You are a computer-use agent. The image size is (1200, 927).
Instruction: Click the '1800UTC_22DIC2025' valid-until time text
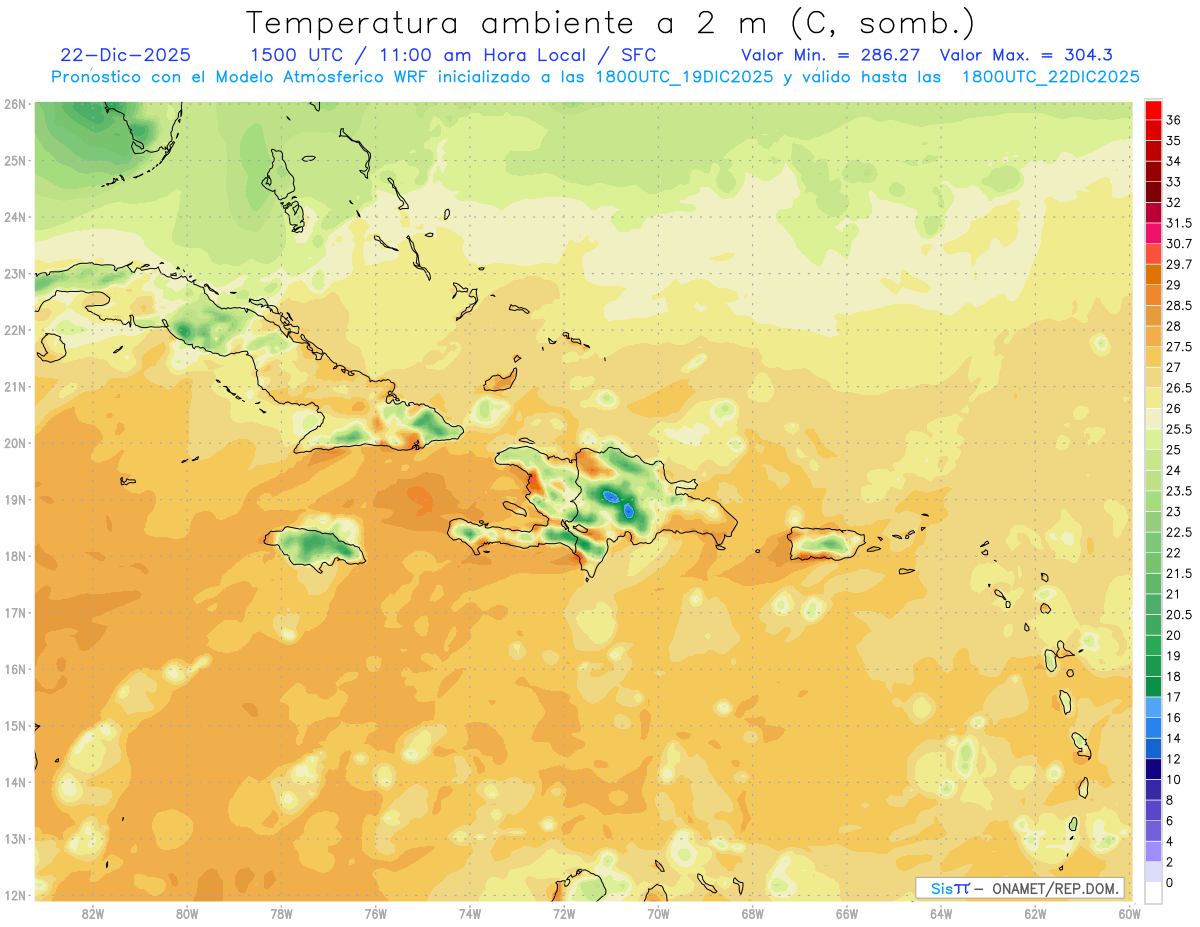coord(1051,77)
